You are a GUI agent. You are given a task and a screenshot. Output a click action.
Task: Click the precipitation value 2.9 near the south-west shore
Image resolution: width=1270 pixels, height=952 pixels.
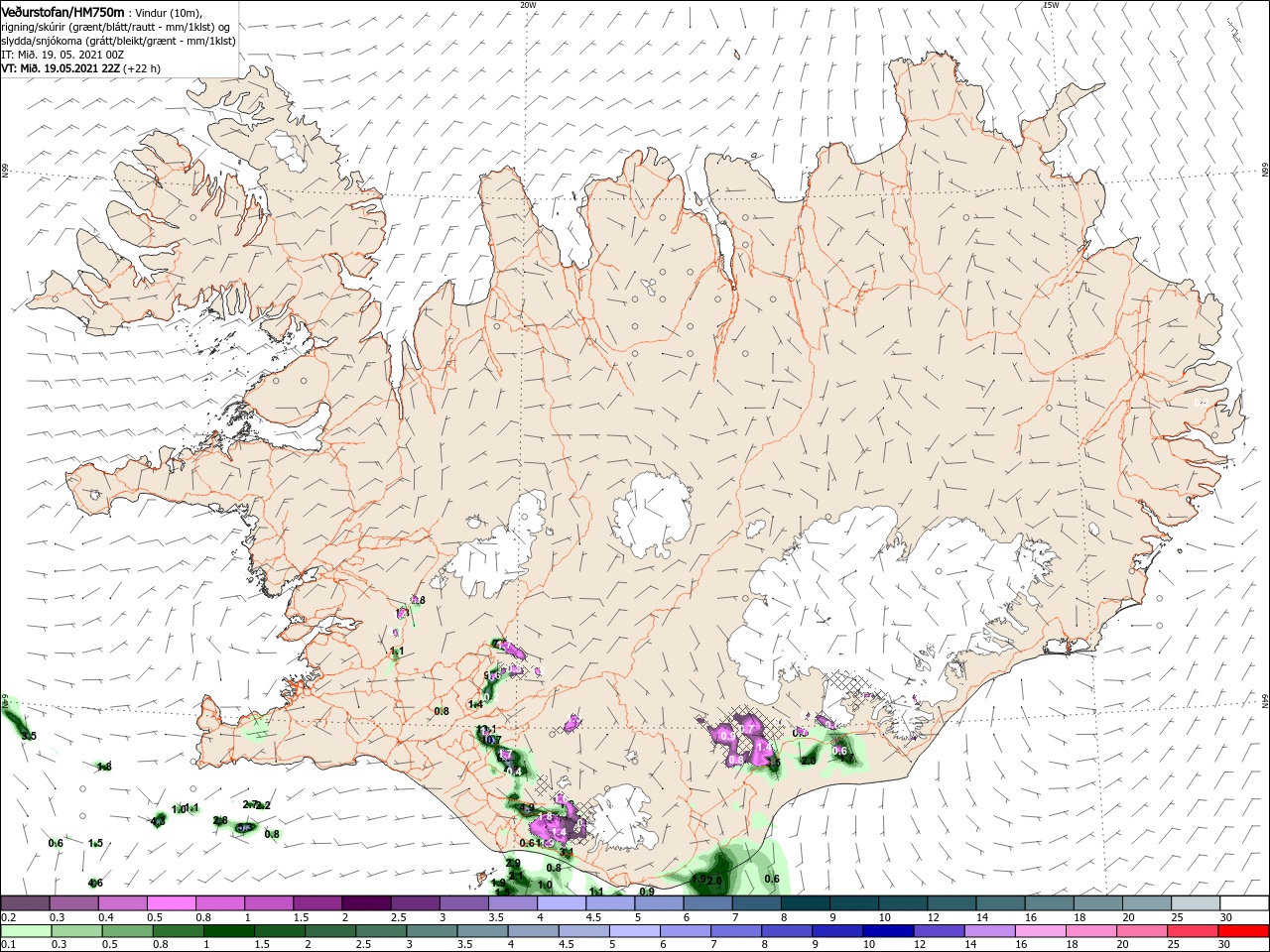point(513,864)
